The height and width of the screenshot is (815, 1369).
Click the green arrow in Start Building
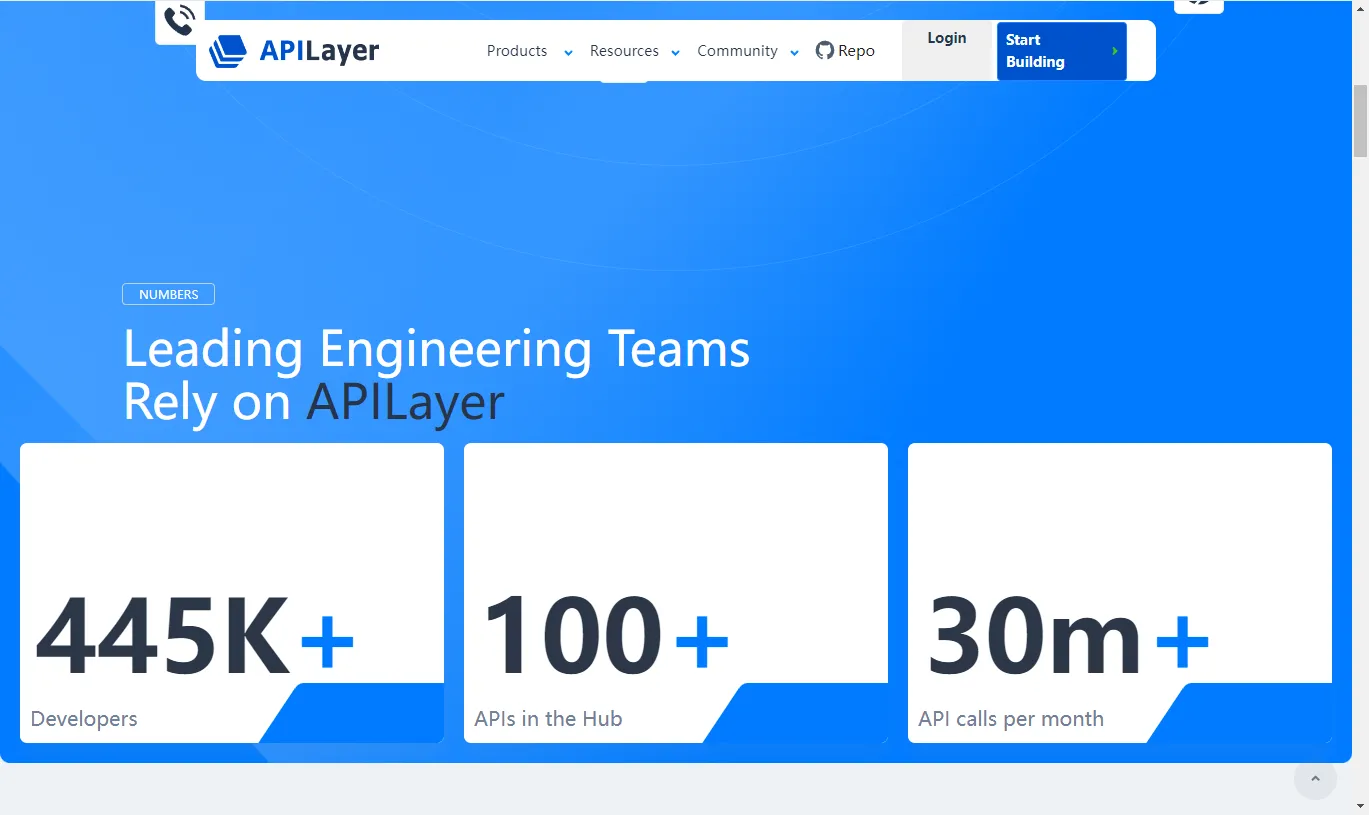coord(1115,51)
